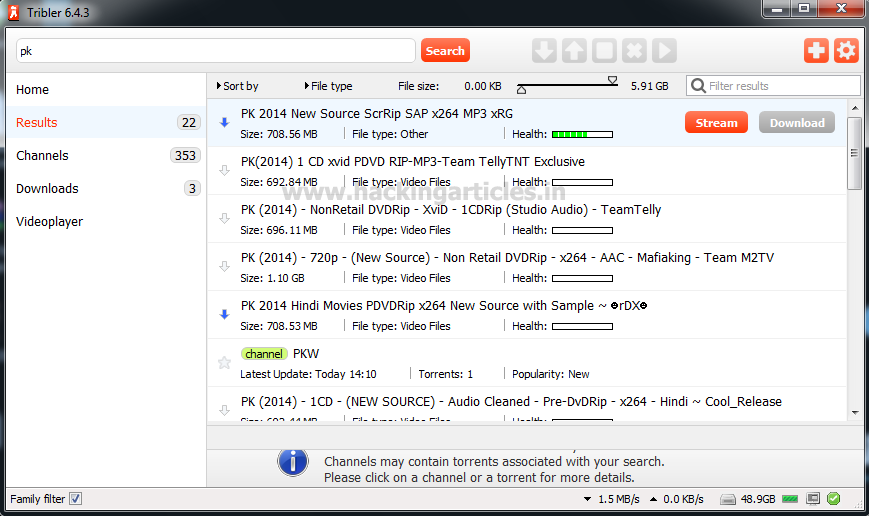The height and width of the screenshot is (516, 869).
Task: Click the 1.5 MB/s download speed text
Action: pos(618,499)
